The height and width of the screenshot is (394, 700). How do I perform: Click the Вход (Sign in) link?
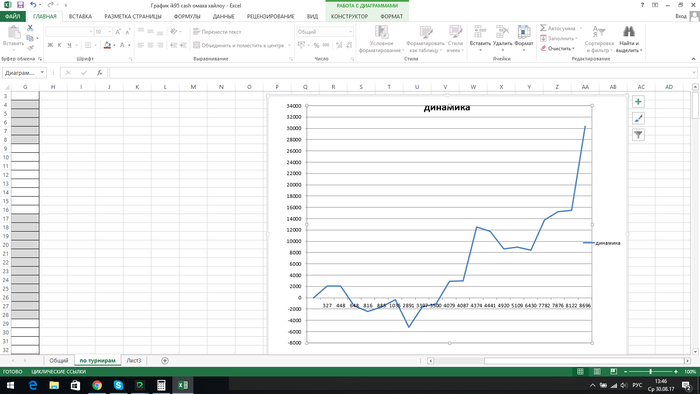(x=680, y=16)
